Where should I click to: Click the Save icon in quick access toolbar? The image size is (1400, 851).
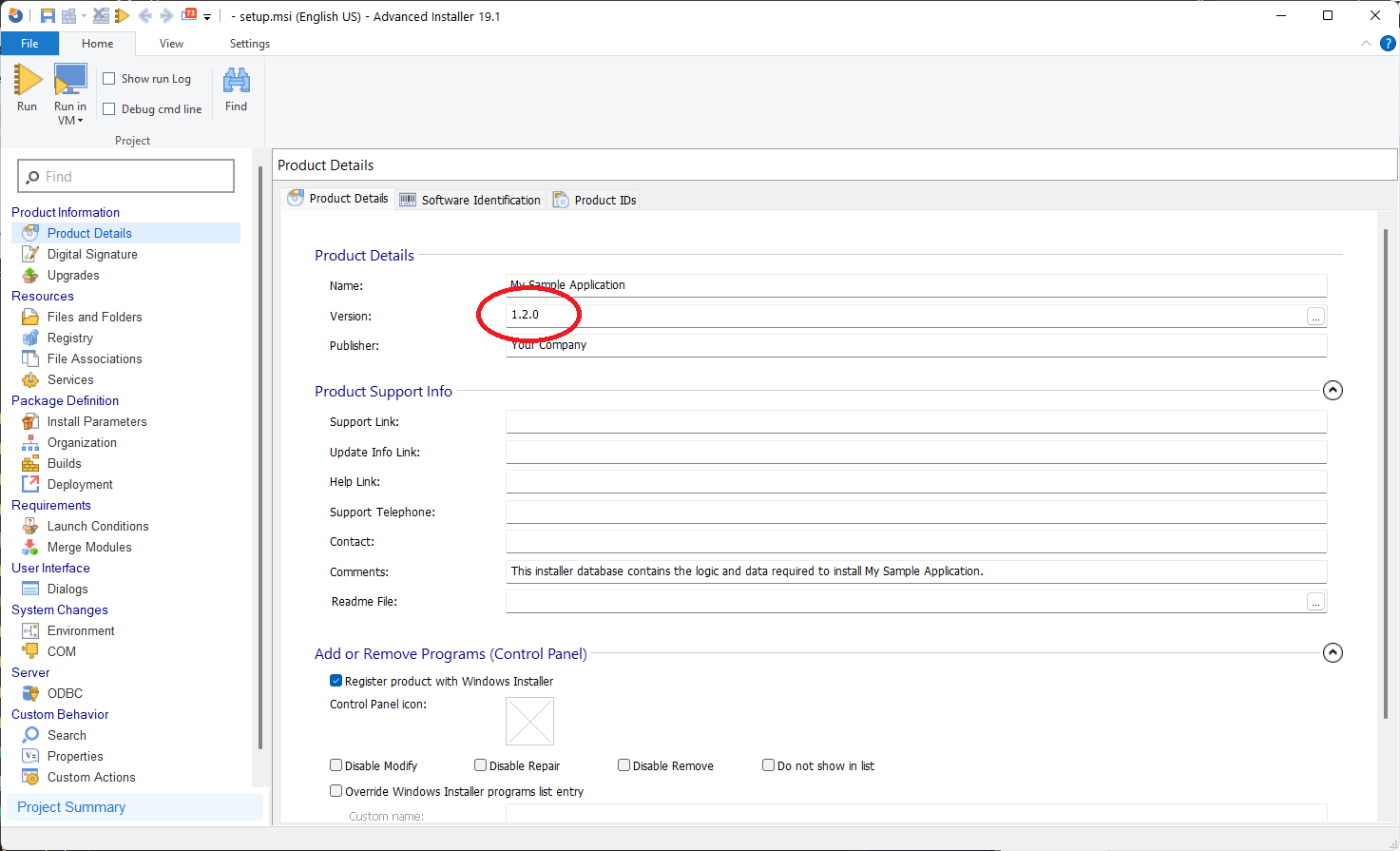pos(48,16)
